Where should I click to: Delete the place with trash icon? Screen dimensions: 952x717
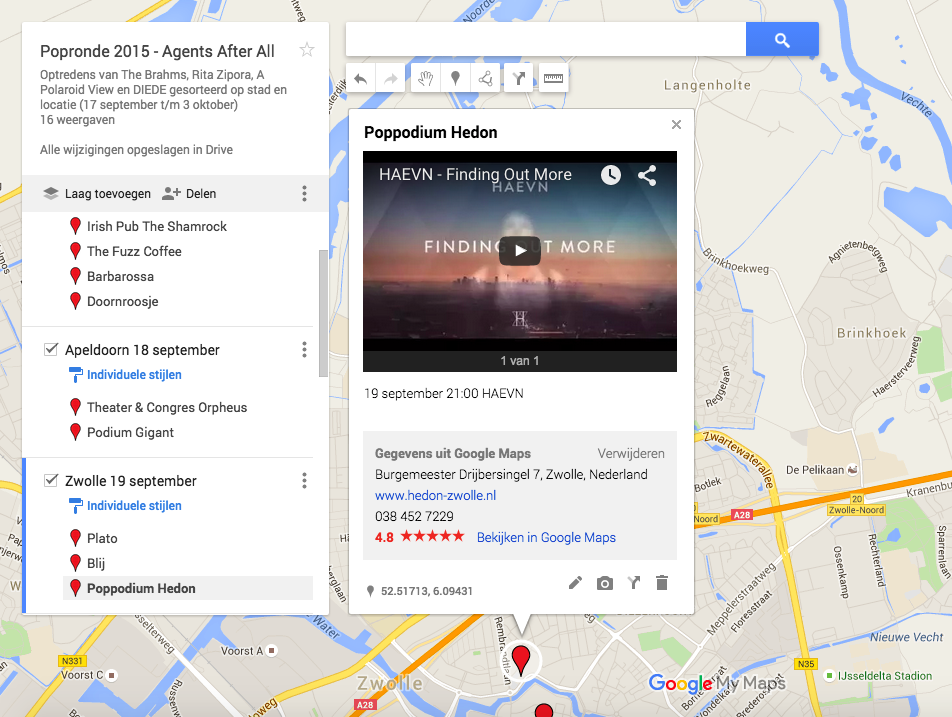(x=662, y=583)
